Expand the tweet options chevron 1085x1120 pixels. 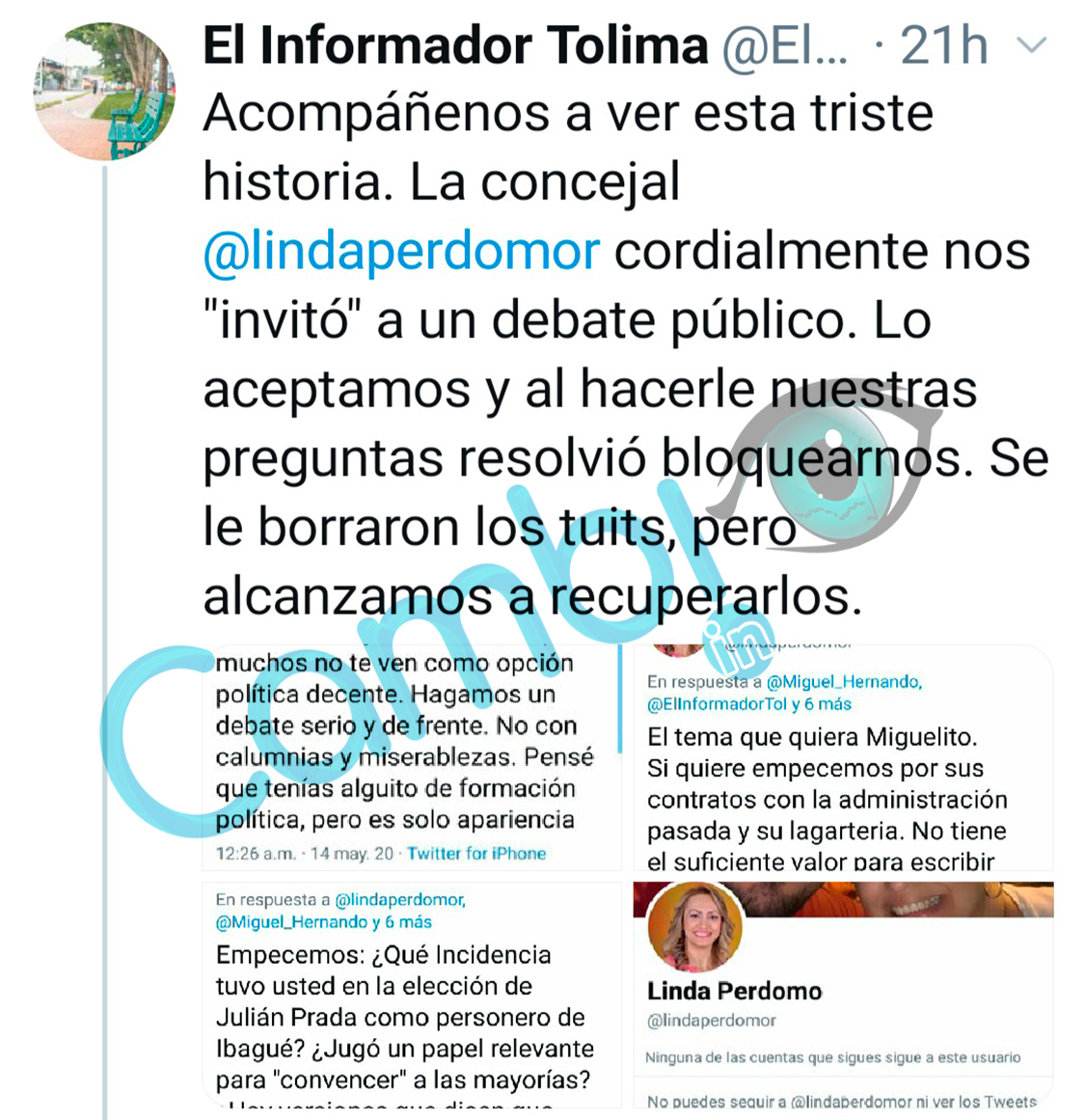point(1031,45)
